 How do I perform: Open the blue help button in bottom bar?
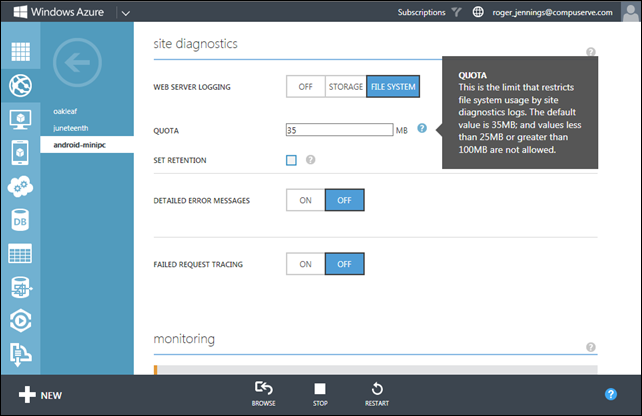pyautogui.click(x=610, y=394)
